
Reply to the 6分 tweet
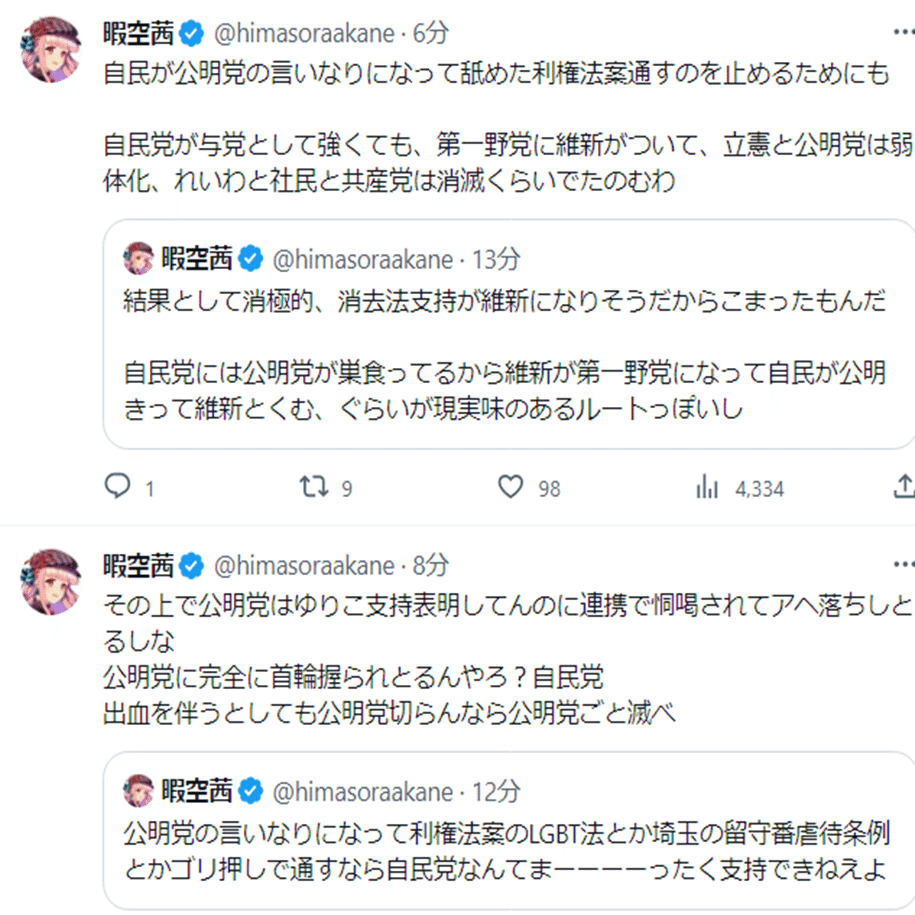tap(118, 487)
